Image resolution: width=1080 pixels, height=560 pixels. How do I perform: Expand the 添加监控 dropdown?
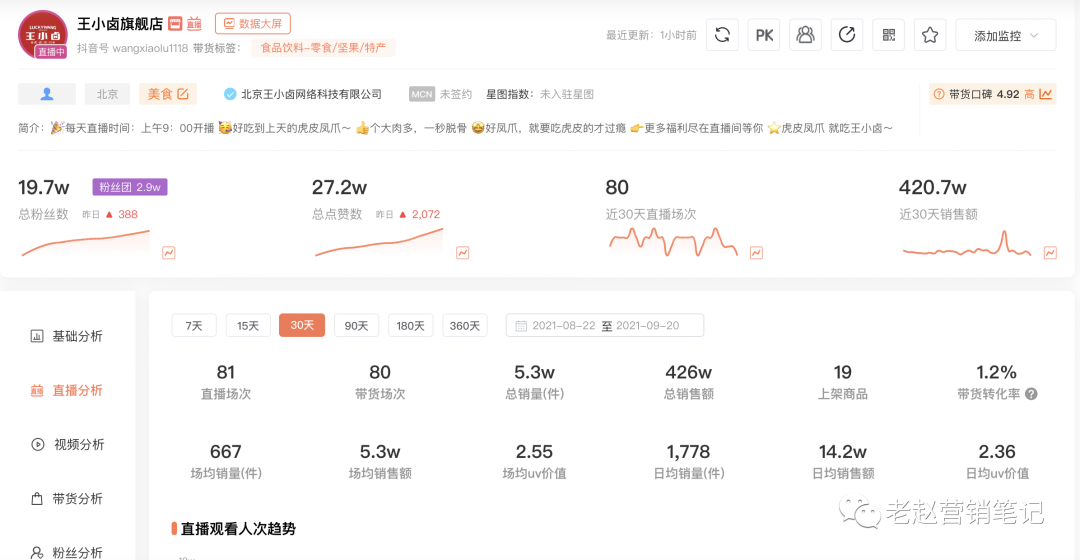[1006, 36]
